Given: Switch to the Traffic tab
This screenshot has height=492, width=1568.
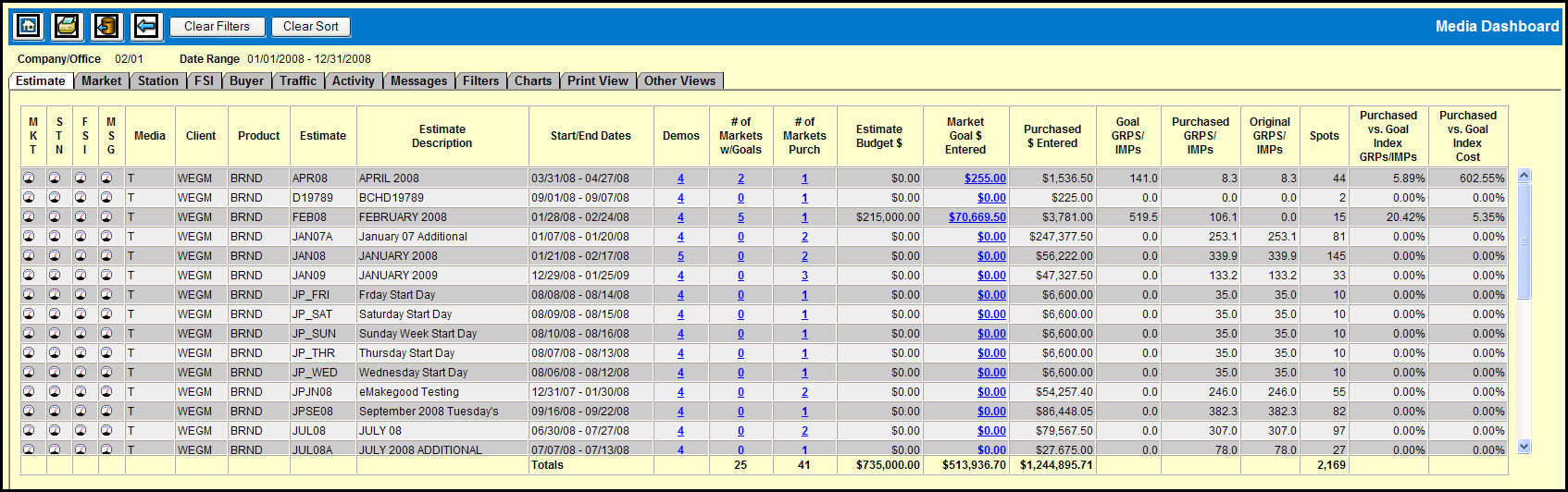Looking at the screenshot, I should [x=298, y=81].
